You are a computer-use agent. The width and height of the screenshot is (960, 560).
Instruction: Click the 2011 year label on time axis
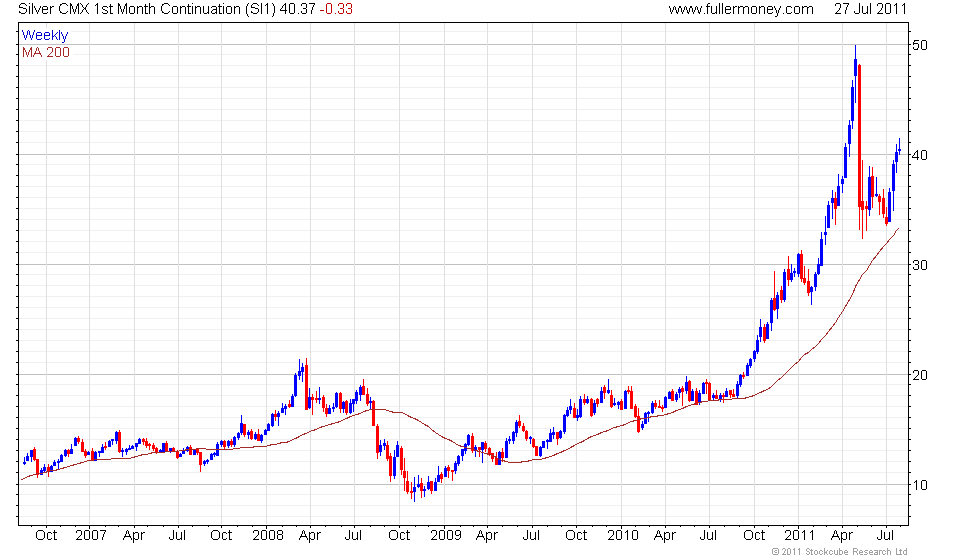[800, 536]
